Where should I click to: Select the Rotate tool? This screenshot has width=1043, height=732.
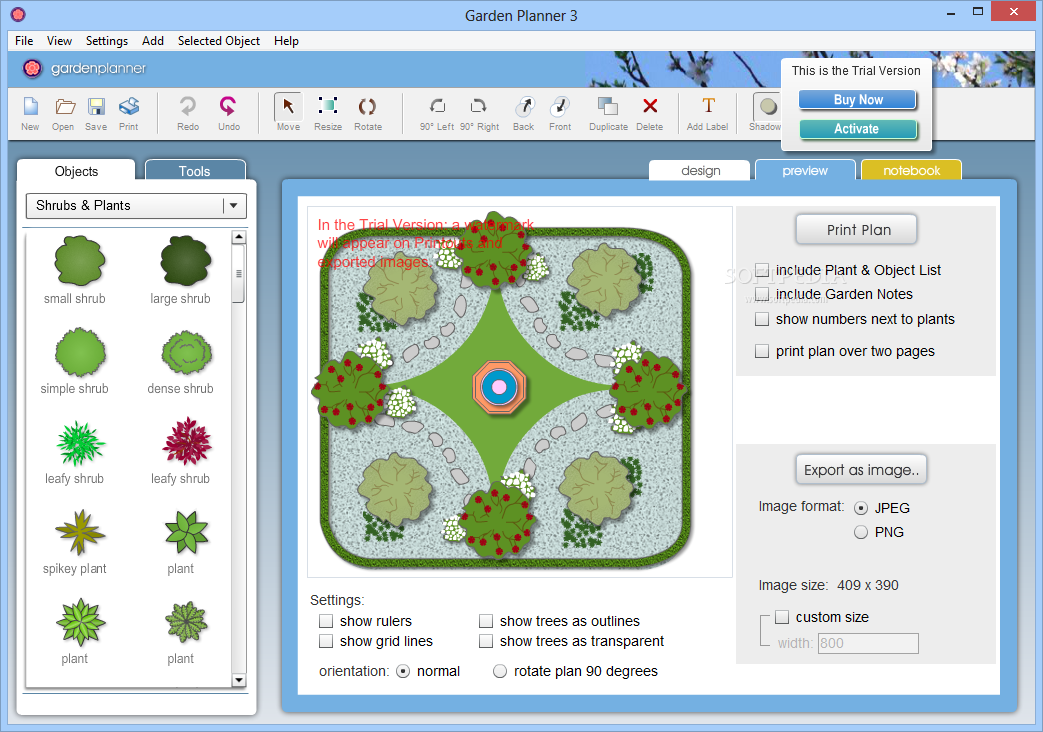[368, 113]
